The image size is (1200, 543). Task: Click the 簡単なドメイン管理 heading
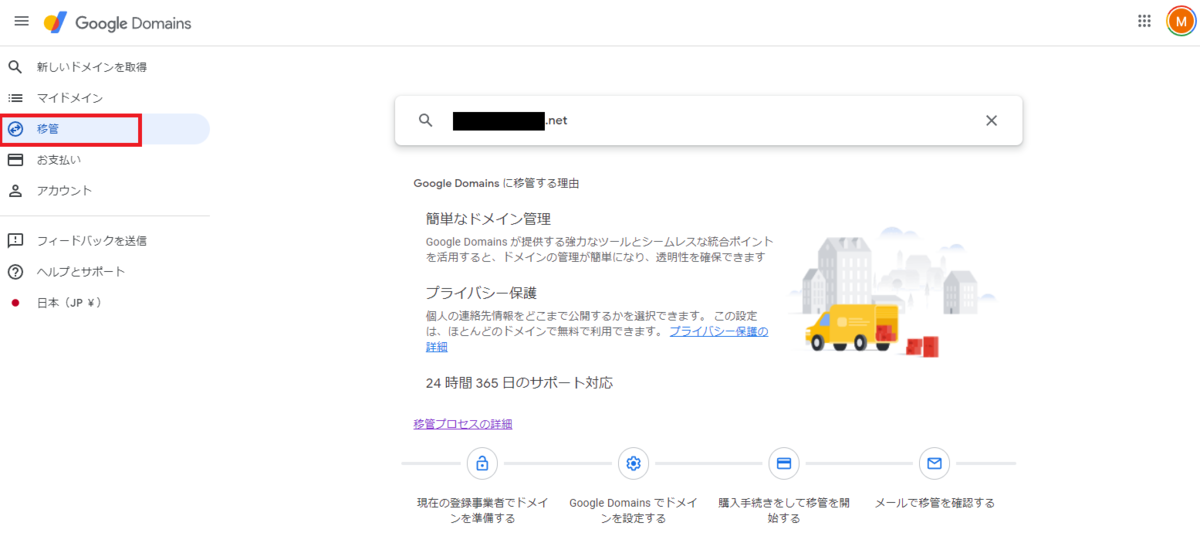coord(488,218)
